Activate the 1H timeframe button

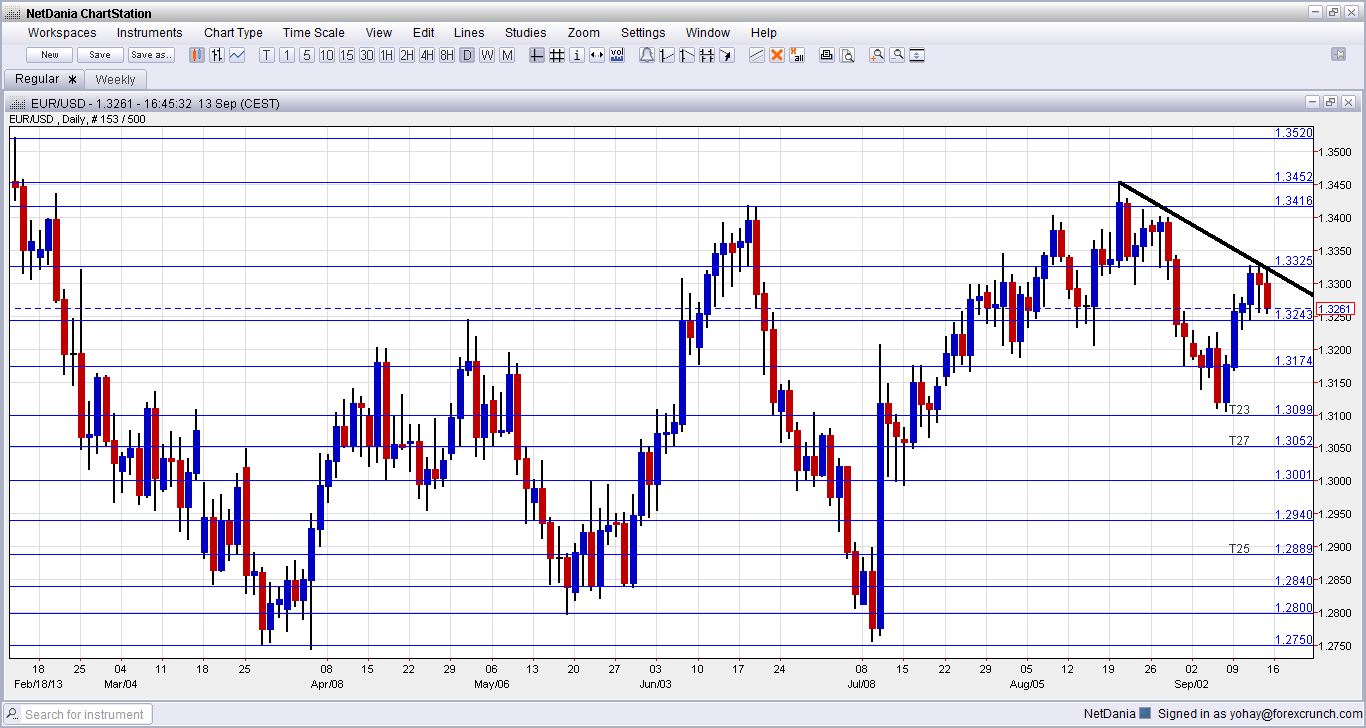[386, 55]
